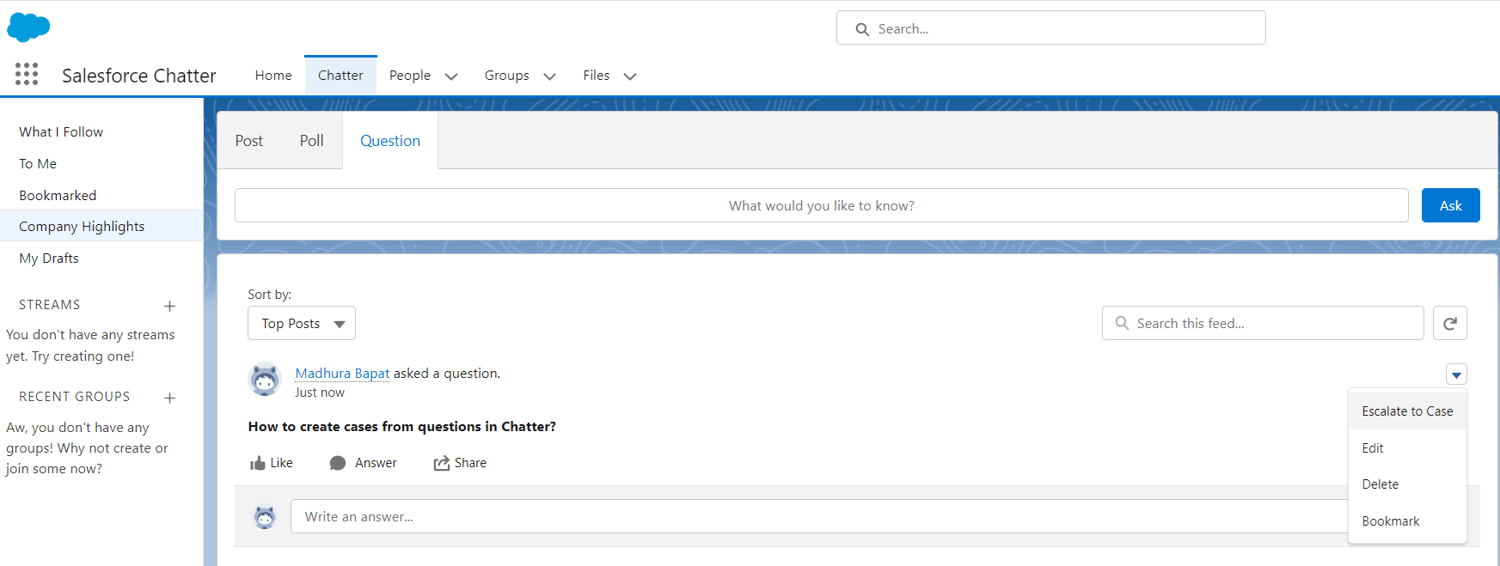Click the Share icon on the question
Screen dimensions: 1500x566
coord(441,463)
